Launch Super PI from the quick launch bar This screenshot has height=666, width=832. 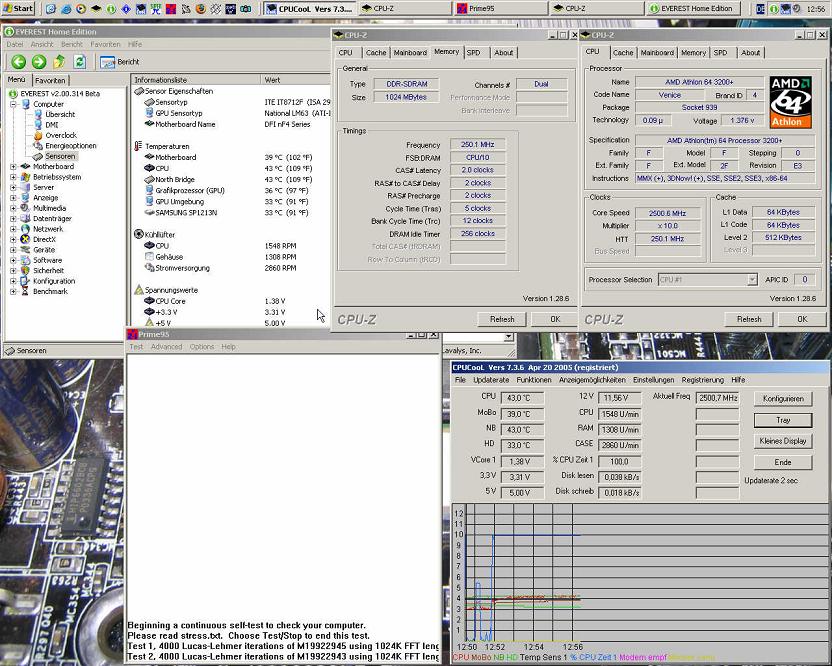pyautogui.click(x=156, y=9)
